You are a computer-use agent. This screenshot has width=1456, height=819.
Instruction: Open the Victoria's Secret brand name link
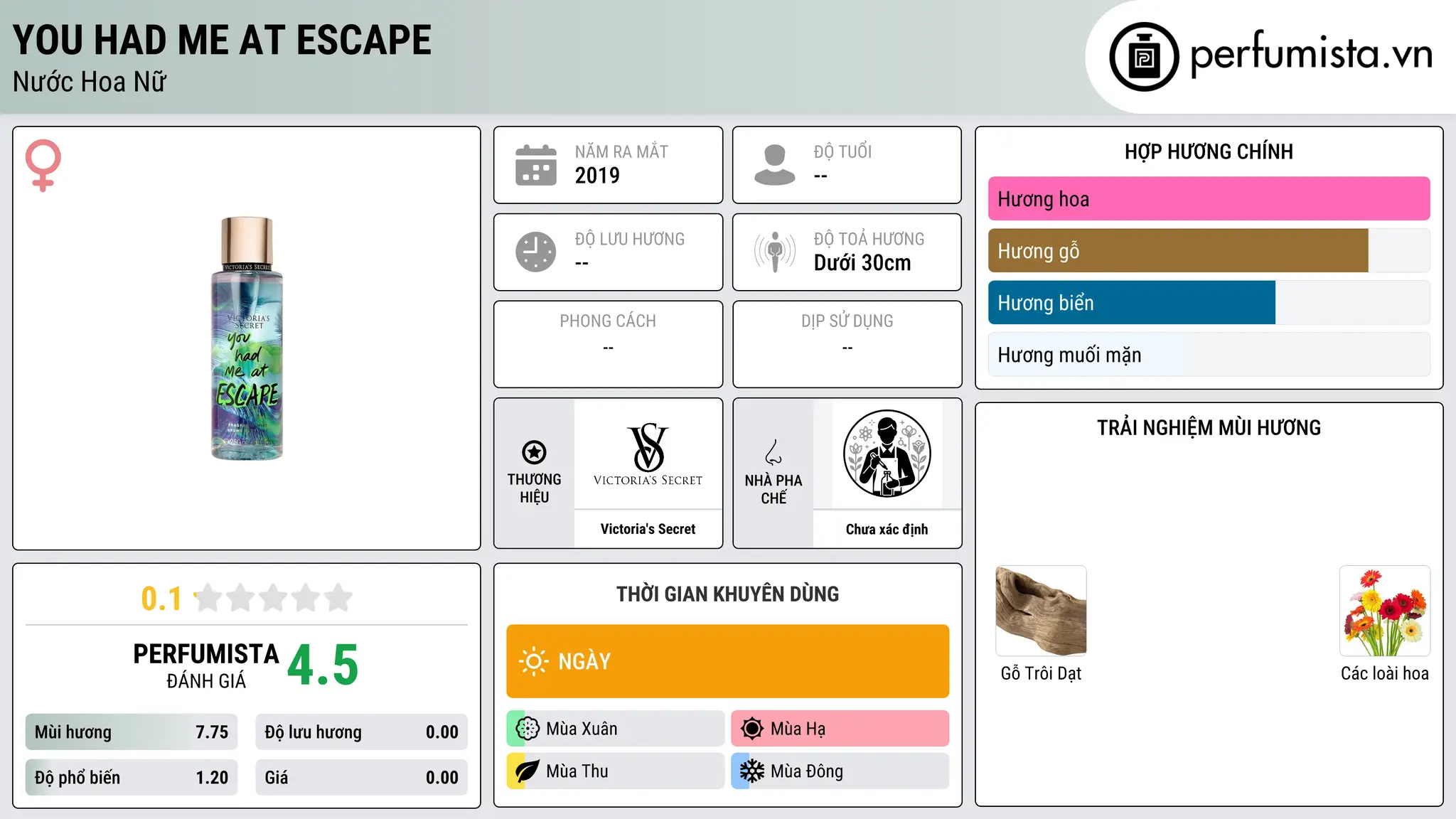coord(648,529)
